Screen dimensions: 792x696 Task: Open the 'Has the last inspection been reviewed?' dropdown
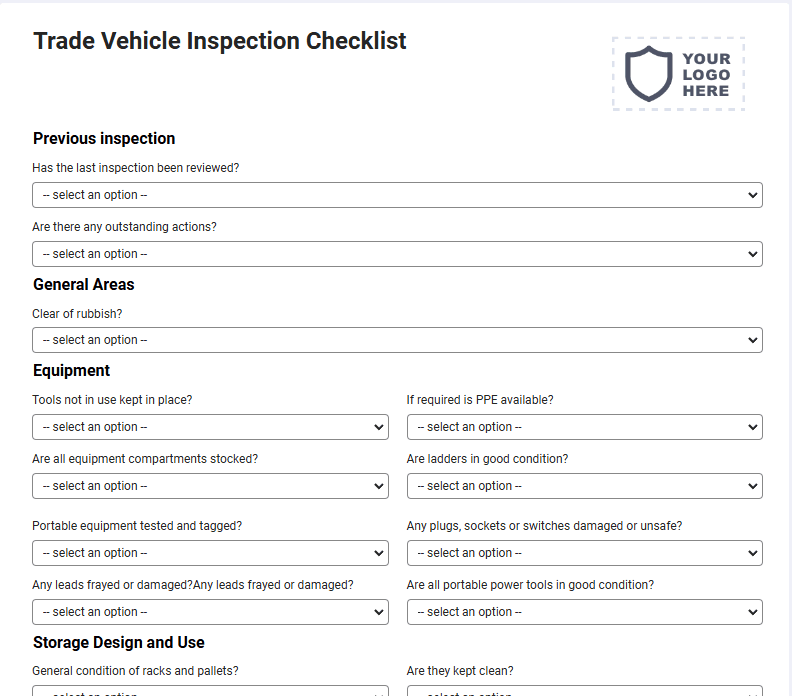click(x=397, y=195)
